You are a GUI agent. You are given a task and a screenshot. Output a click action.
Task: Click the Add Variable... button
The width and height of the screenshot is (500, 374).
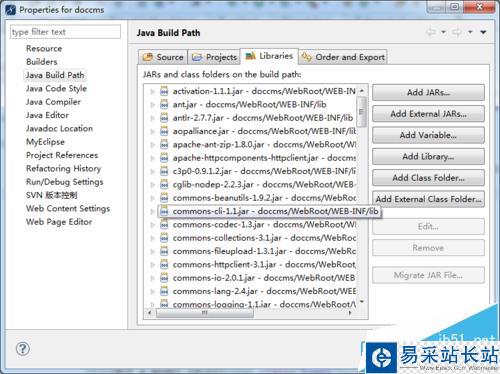click(428, 135)
